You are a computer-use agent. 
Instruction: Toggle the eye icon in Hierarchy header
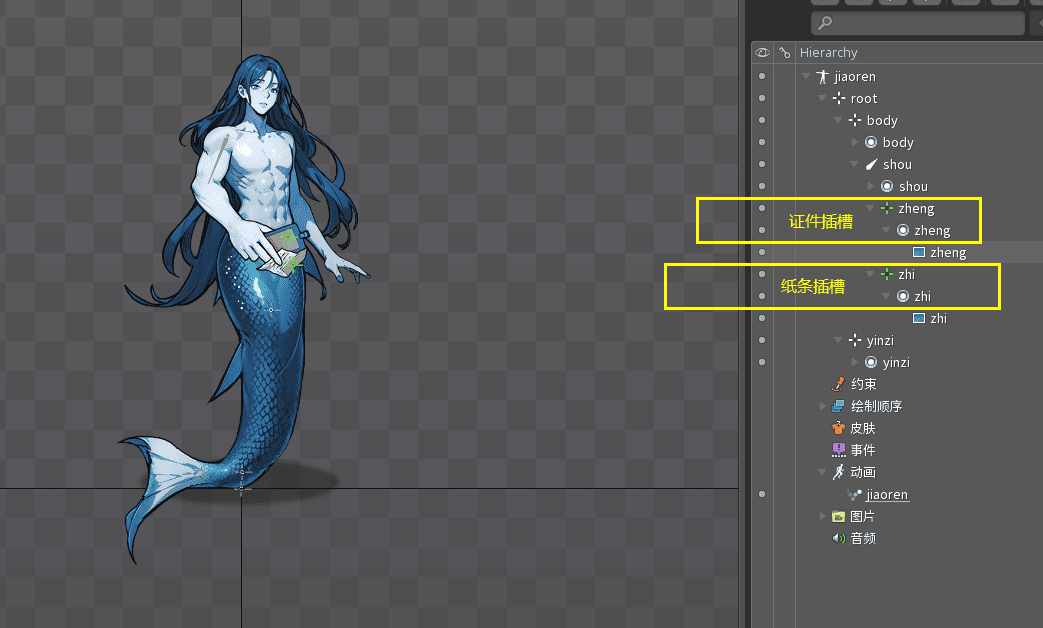[762, 52]
